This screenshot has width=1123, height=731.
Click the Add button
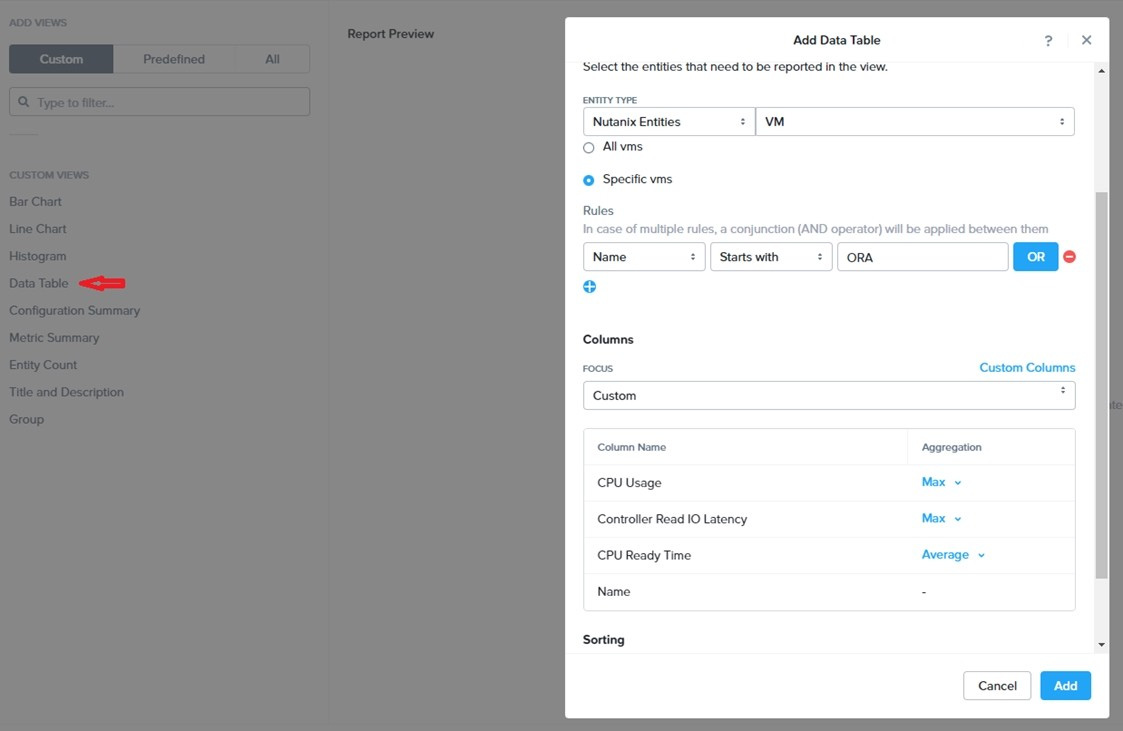[x=1065, y=686]
